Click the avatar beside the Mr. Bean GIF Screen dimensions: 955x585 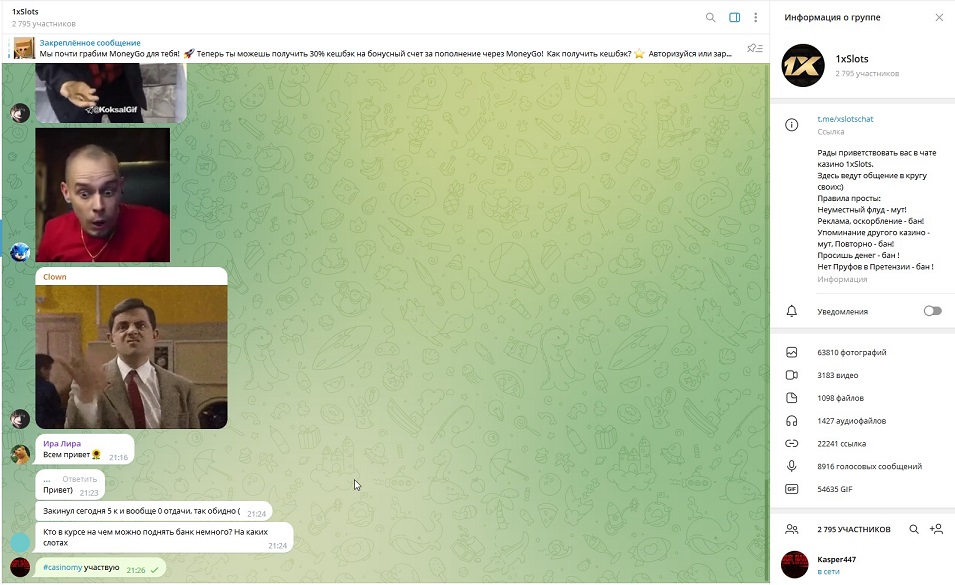[20, 419]
